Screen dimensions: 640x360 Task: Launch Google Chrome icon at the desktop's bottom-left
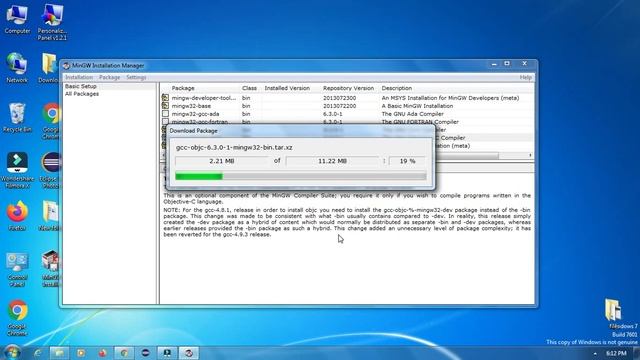point(17,318)
